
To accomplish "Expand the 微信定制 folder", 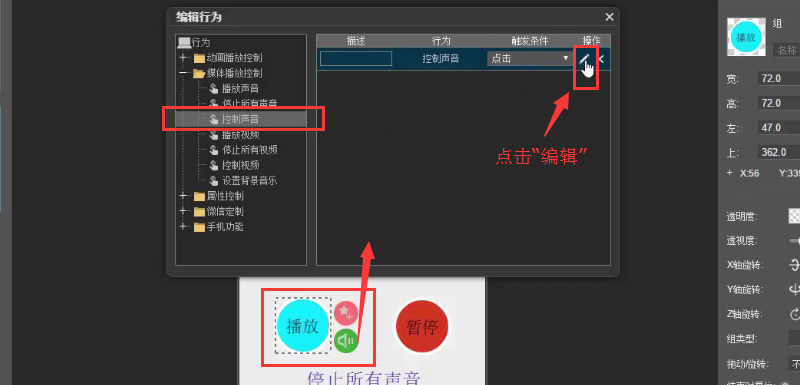I will (x=184, y=212).
